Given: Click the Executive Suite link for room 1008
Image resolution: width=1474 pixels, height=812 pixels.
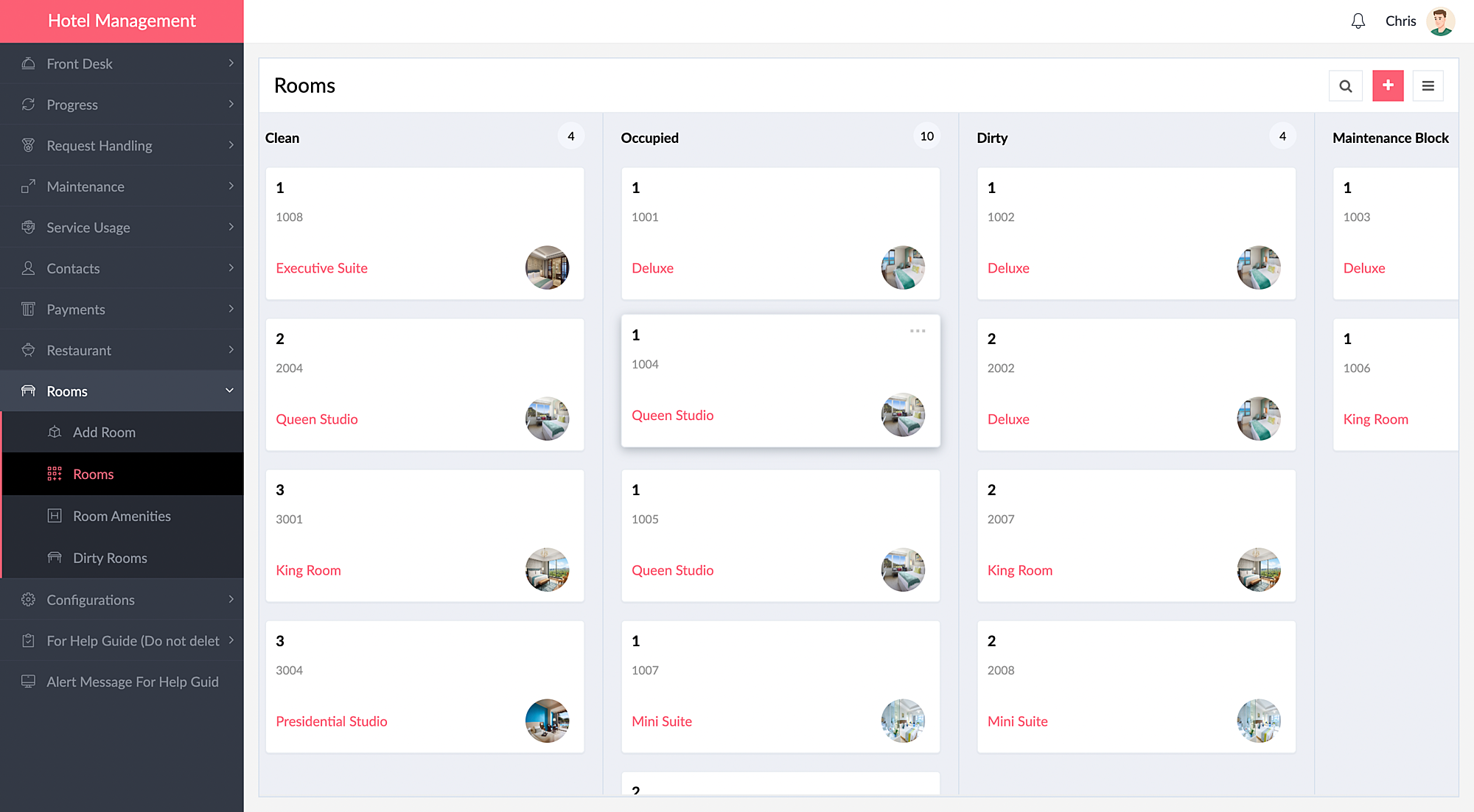Looking at the screenshot, I should 321,268.
